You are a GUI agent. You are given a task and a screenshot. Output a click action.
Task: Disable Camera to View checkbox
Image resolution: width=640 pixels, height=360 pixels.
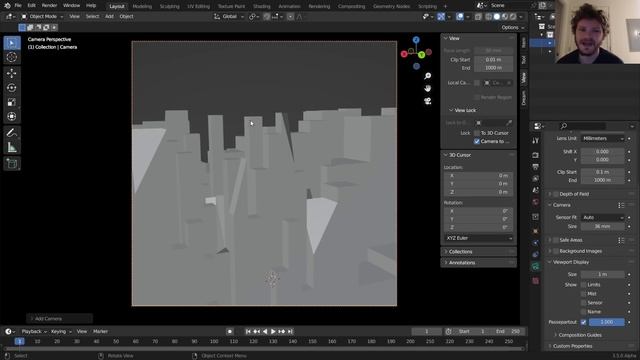point(477,141)
